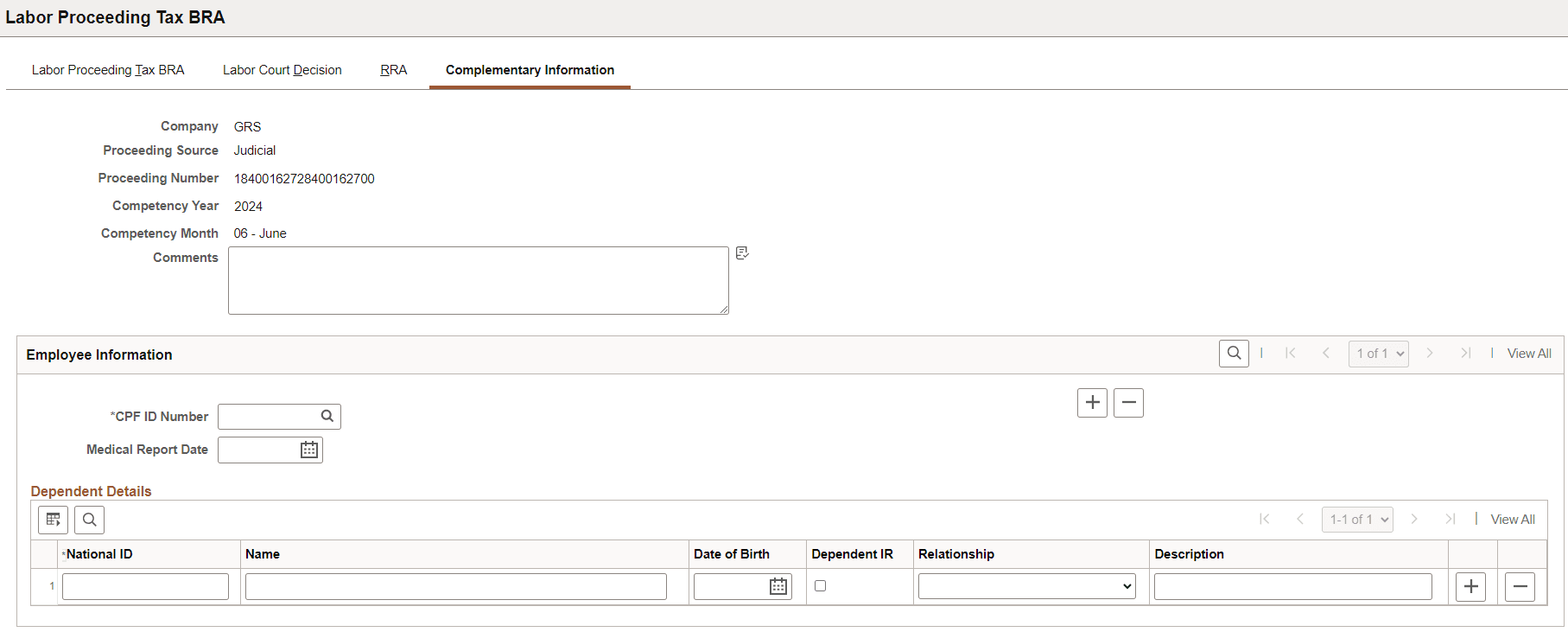
Task: Click the Proceeding Number value 18400162728400162700
Action: coord(304,179)
